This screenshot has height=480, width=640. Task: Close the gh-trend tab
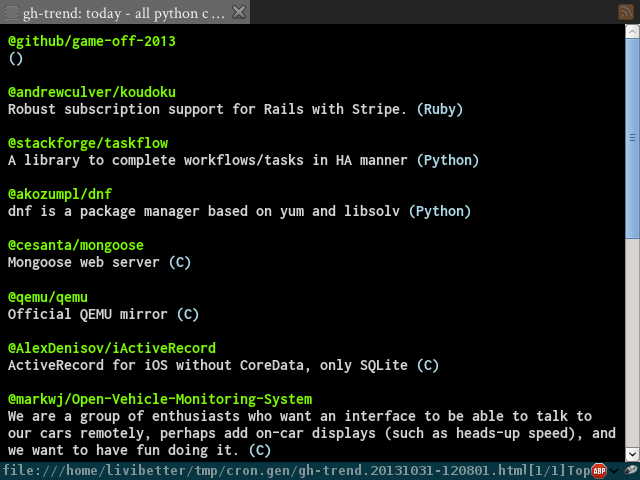(239, 12)
